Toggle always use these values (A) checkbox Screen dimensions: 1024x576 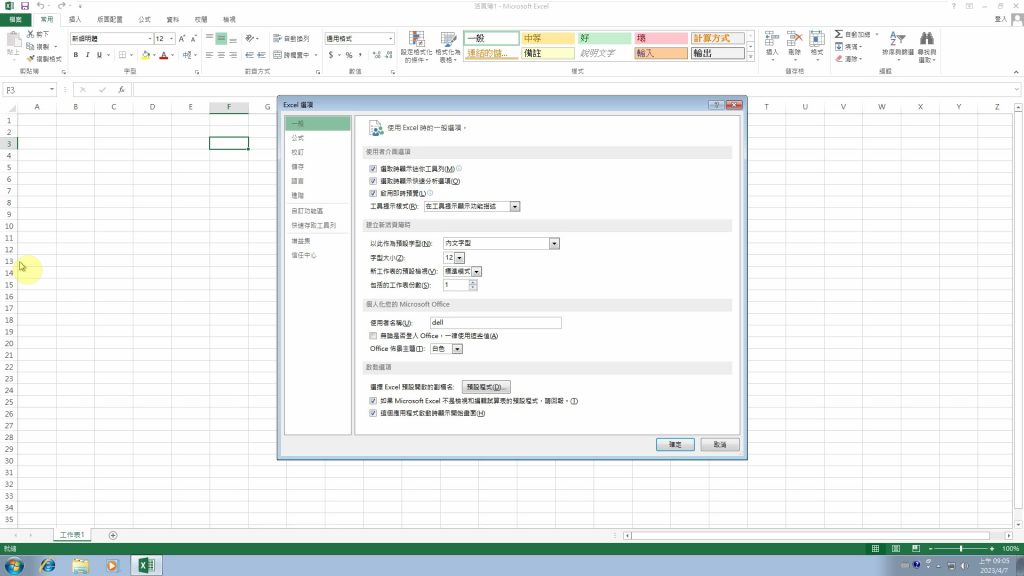point(374,336)
